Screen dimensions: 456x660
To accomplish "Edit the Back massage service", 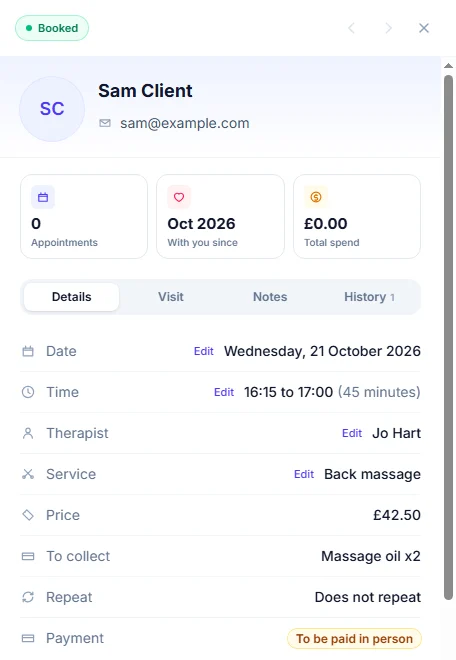I will click(304, 474).
